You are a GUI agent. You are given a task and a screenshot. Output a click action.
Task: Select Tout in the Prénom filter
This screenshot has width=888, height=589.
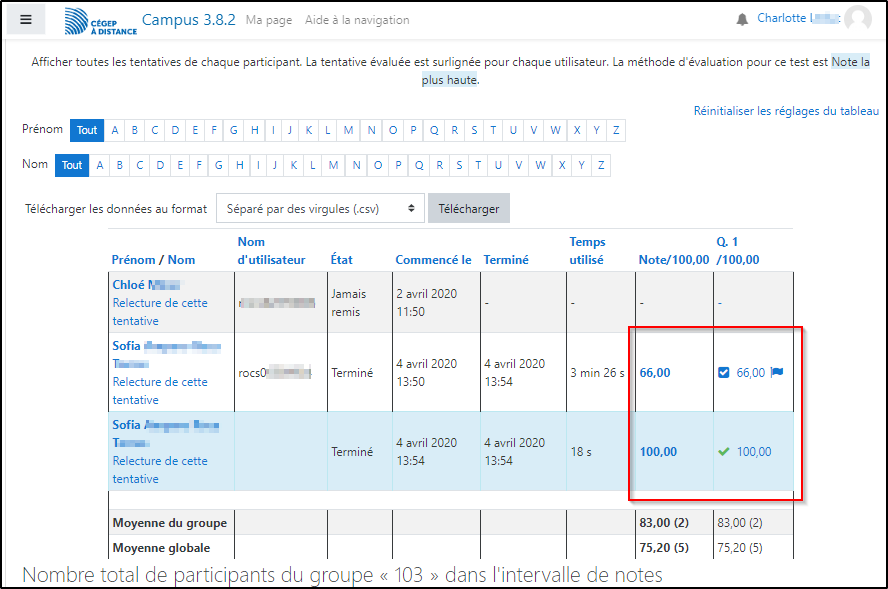87,130
